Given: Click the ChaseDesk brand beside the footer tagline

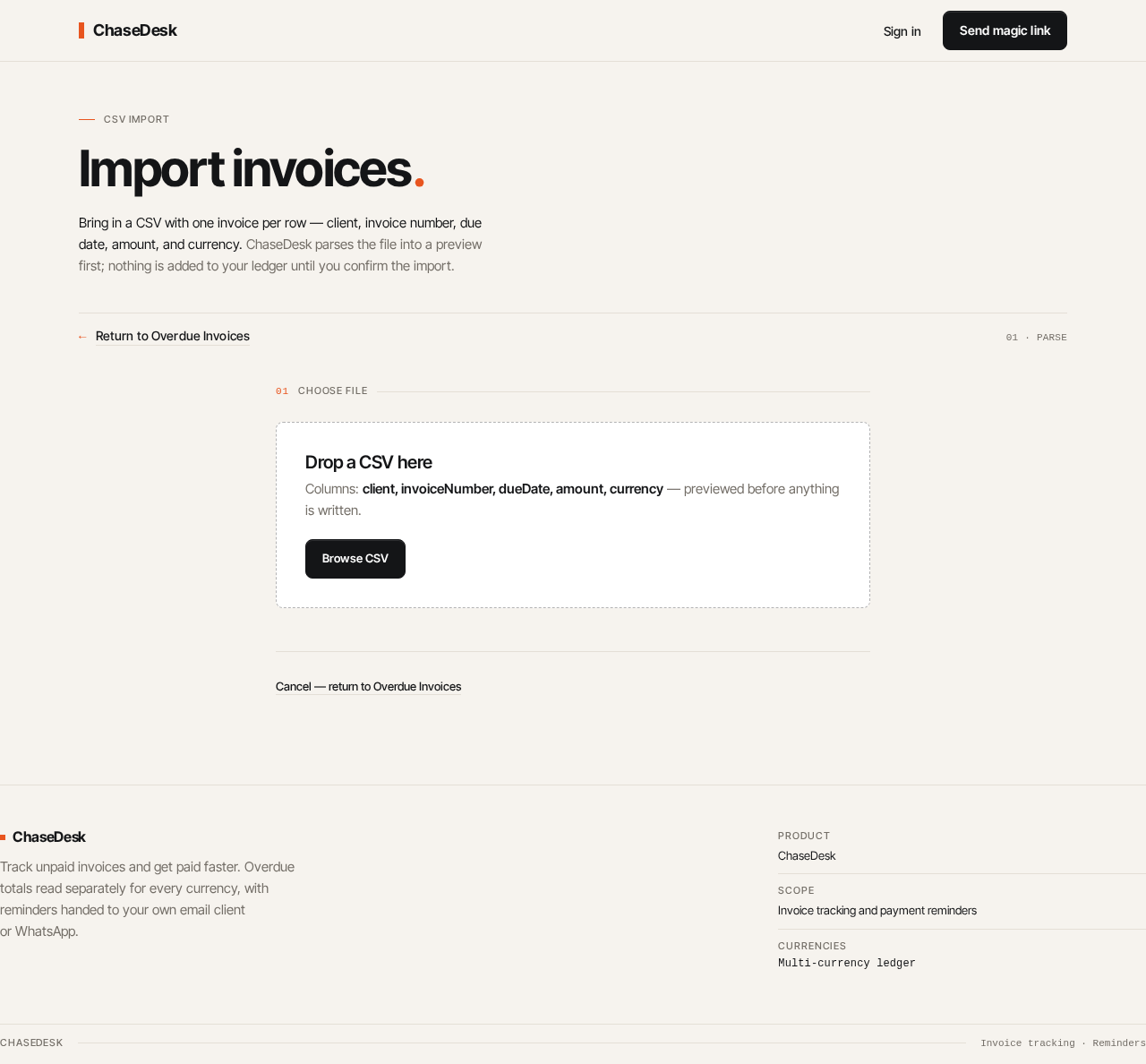Looking at the screenshot, I should (x=43, y=837).
